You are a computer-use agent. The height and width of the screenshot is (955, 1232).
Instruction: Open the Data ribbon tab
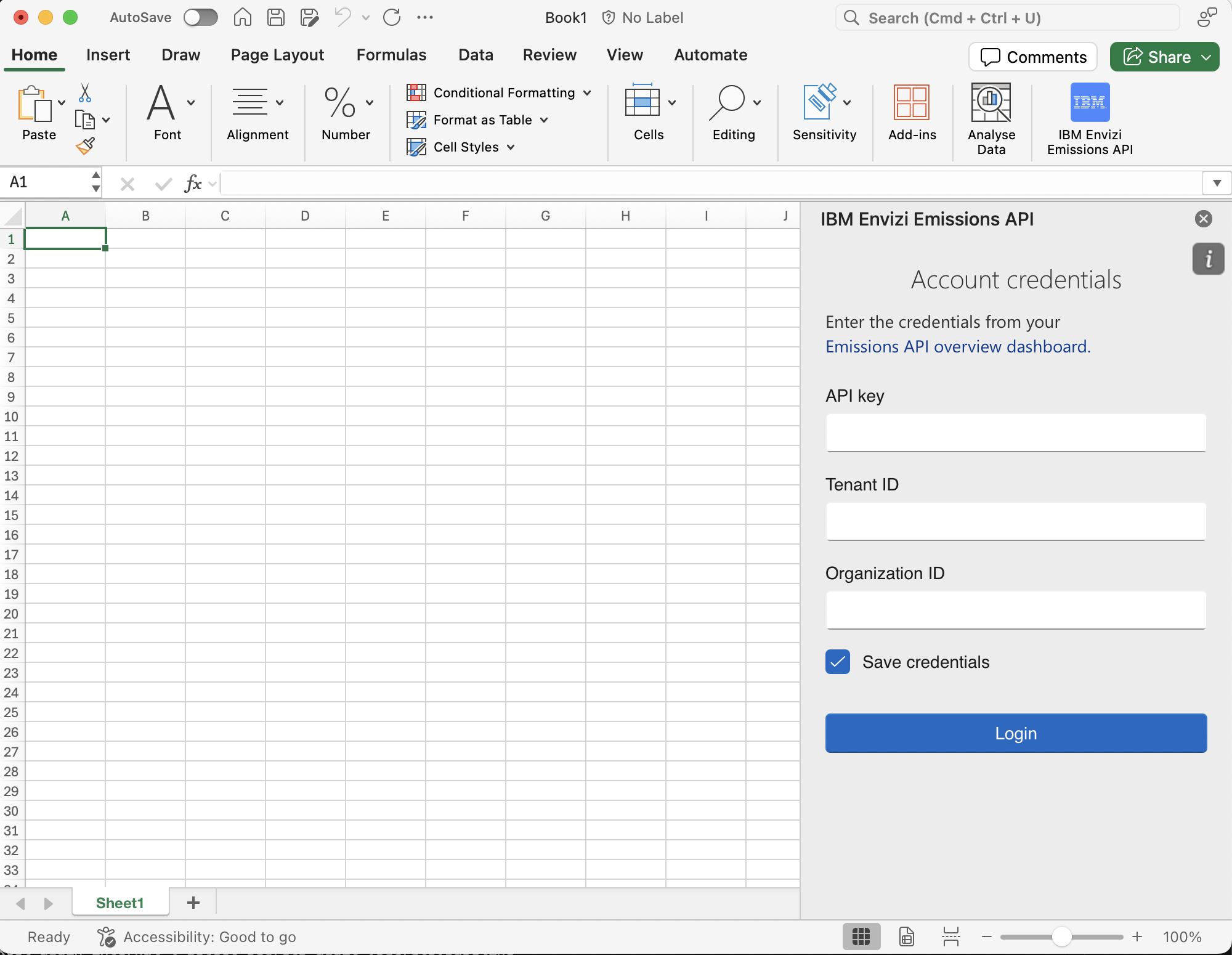[x=476, y=55]
